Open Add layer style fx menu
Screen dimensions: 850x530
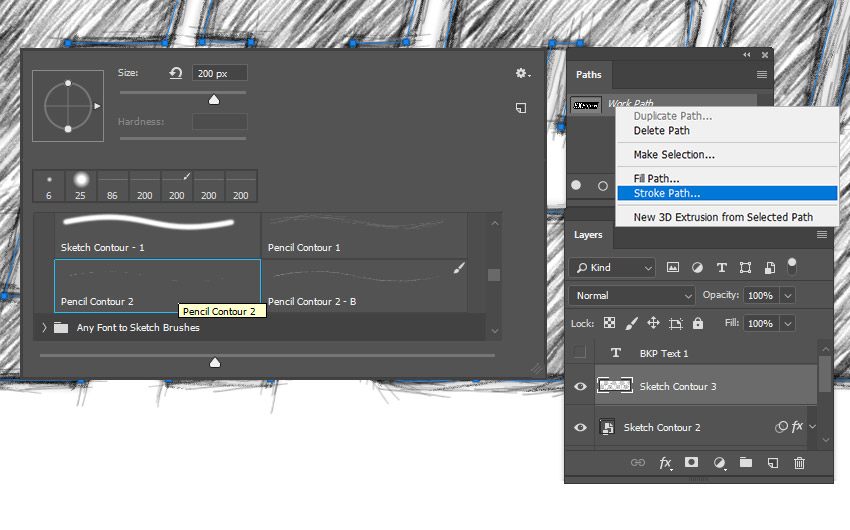(x=666, y=463)
